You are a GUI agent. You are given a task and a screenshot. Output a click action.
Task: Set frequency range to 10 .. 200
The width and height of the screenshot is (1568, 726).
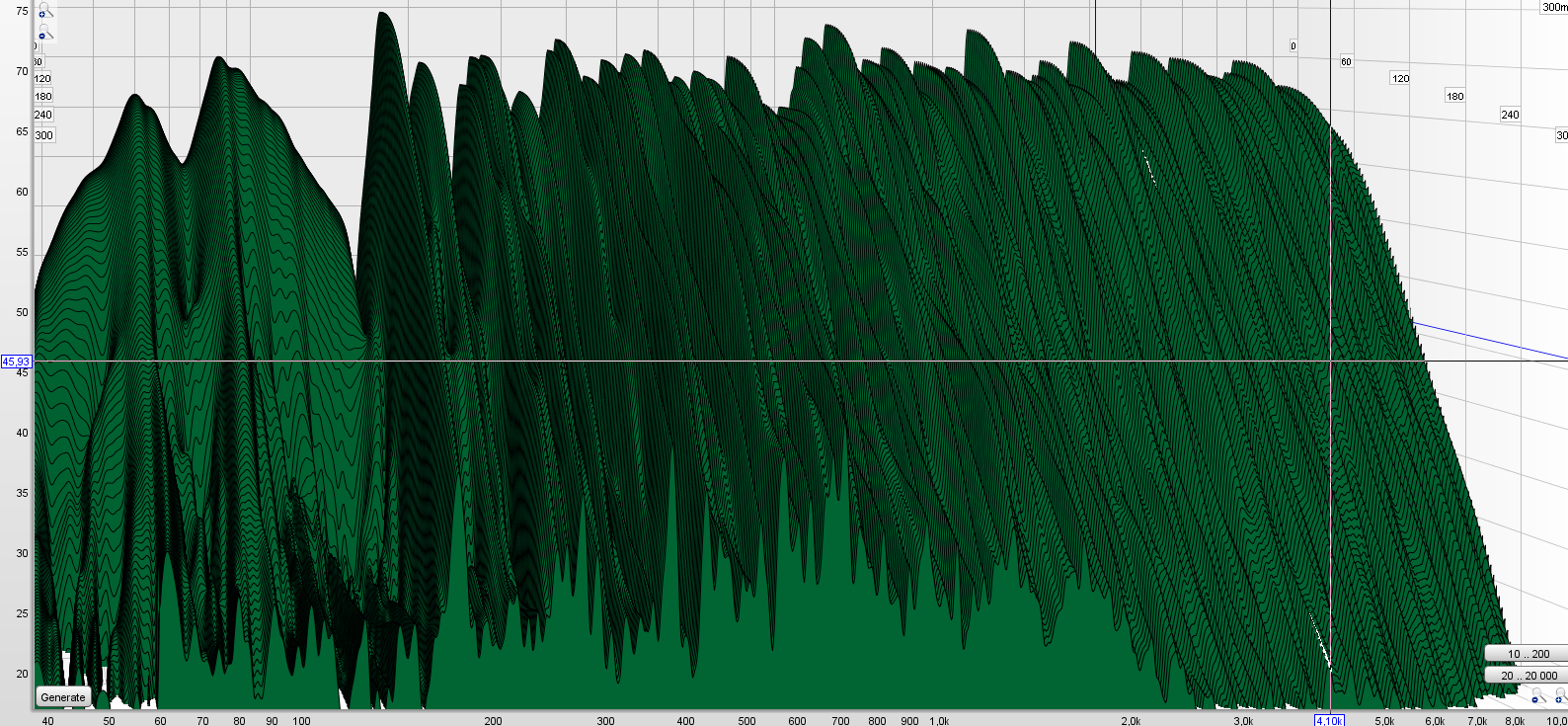pos(1528,654)
